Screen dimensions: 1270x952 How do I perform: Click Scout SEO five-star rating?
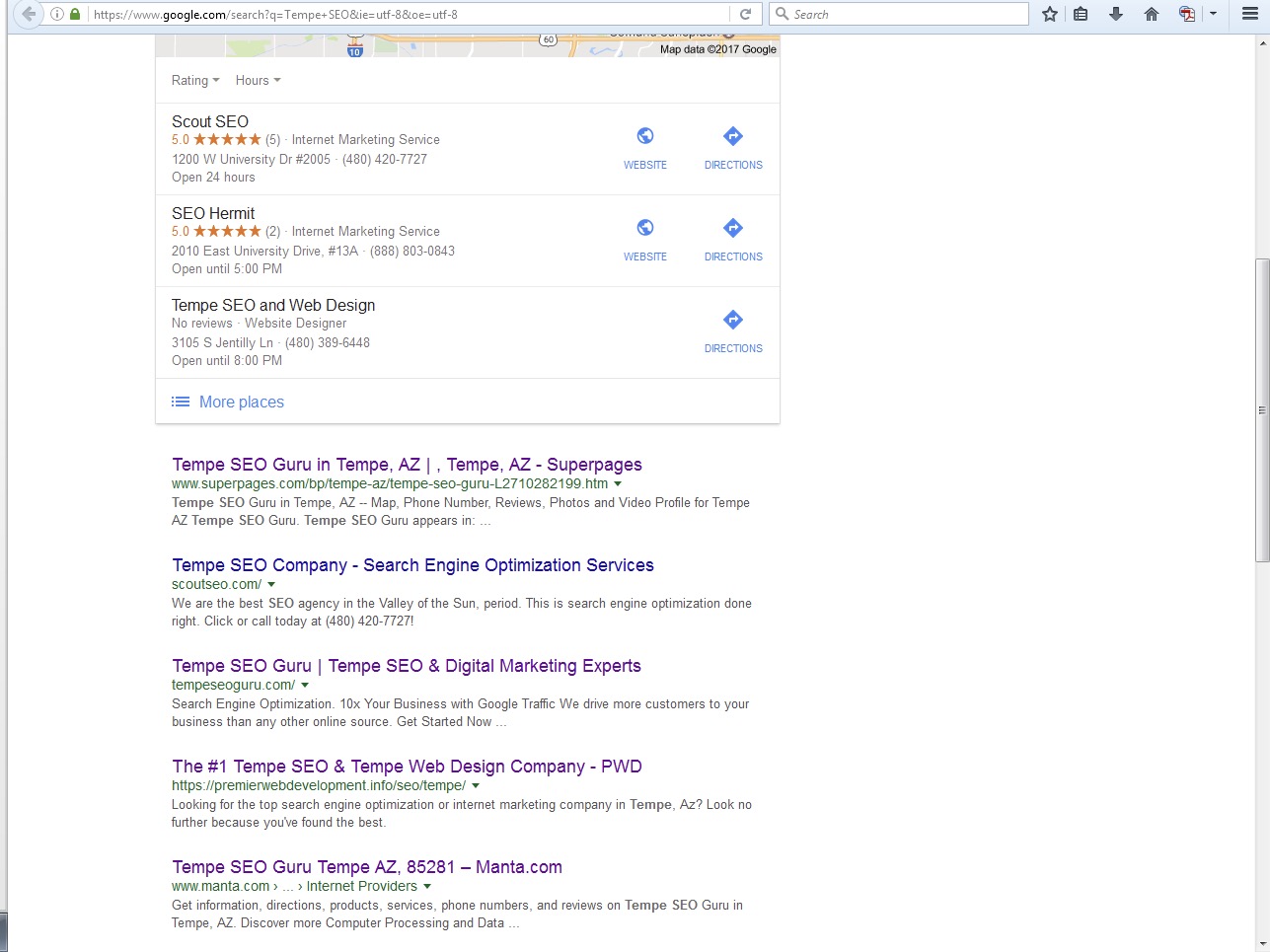point(227,139)
